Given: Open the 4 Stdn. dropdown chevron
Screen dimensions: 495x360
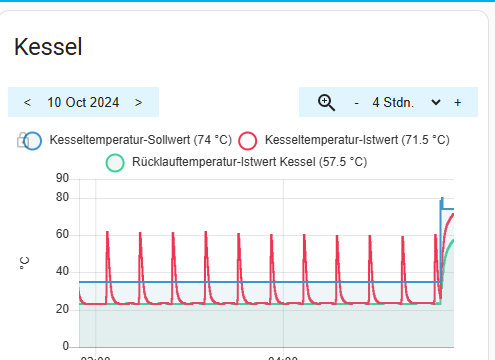Looking at the screenshot, I should tap(436, 102).
